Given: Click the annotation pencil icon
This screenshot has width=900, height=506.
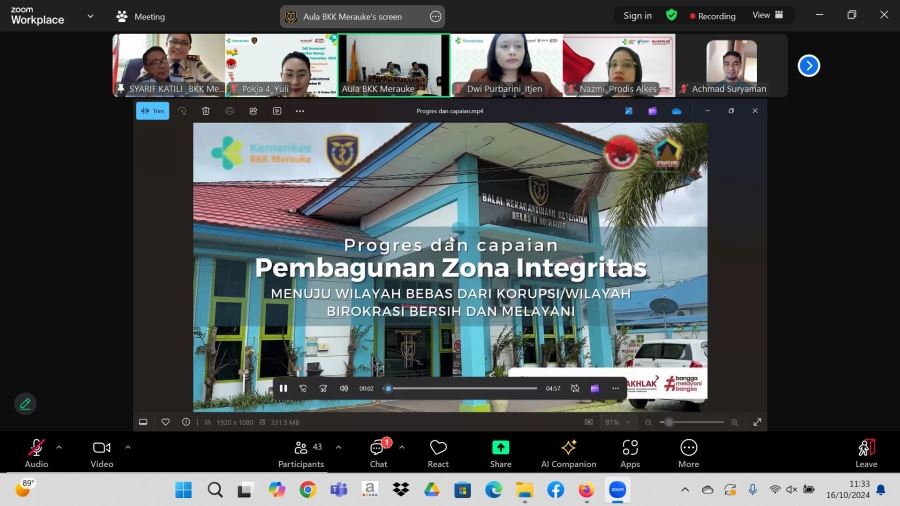Looking at the screenshot, I should (25, 404).
